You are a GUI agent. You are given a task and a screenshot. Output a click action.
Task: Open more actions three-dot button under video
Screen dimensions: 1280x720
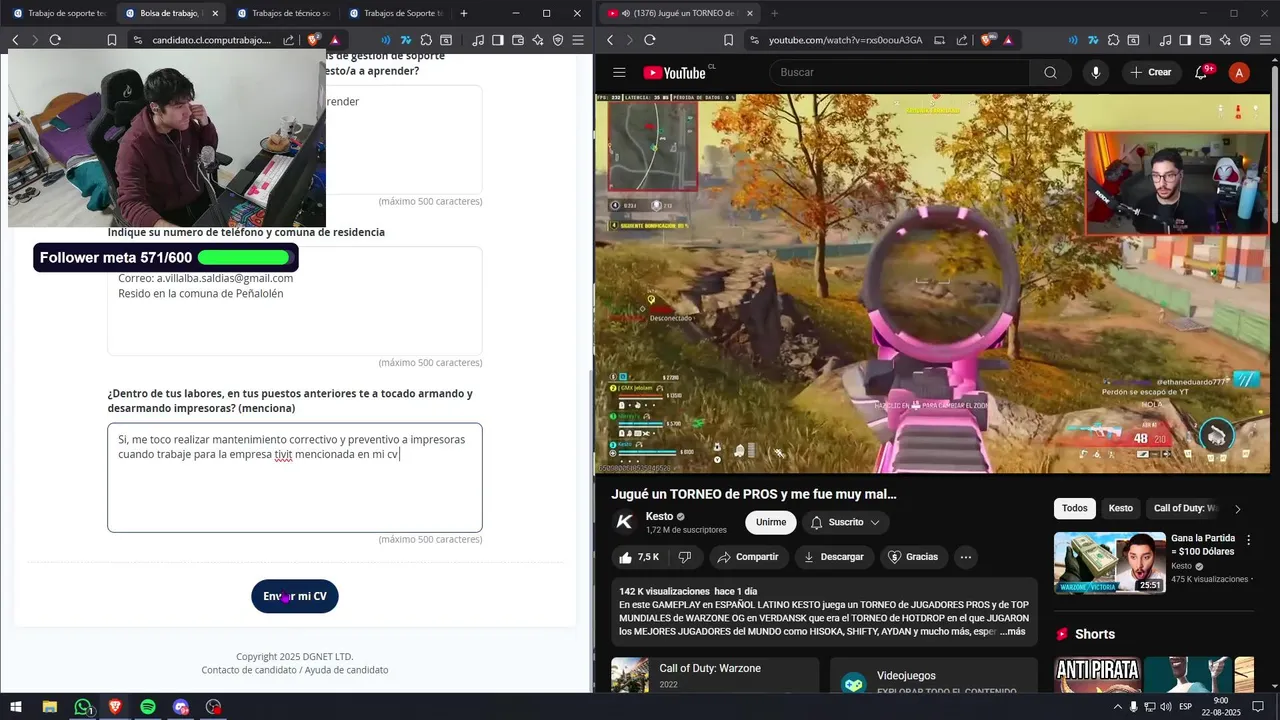[x=965, y=557]
